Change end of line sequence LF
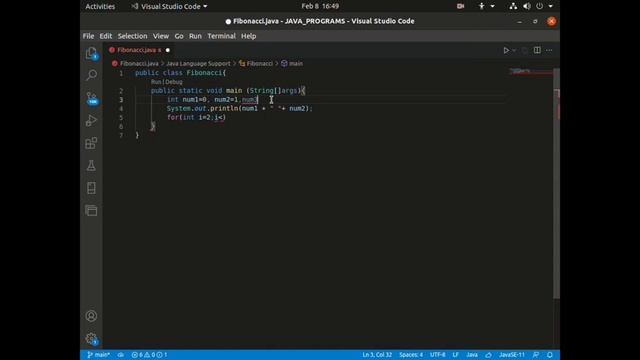The image size is (640, 360). point(456,355)
